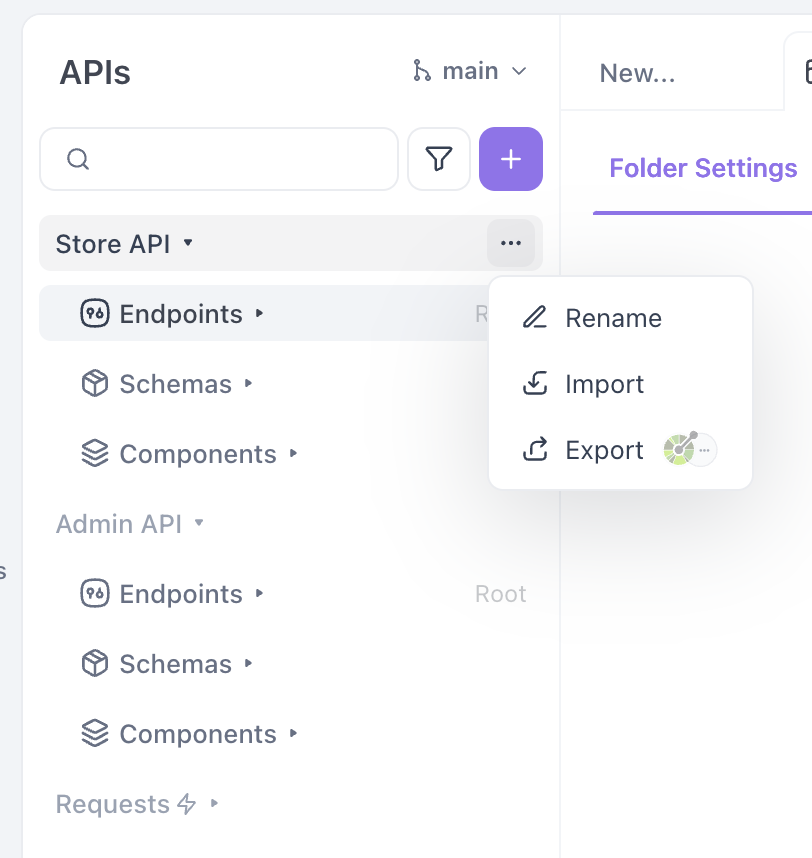Open the filter funnel icon
The image size is (812, 858).
tap(439, 159)
